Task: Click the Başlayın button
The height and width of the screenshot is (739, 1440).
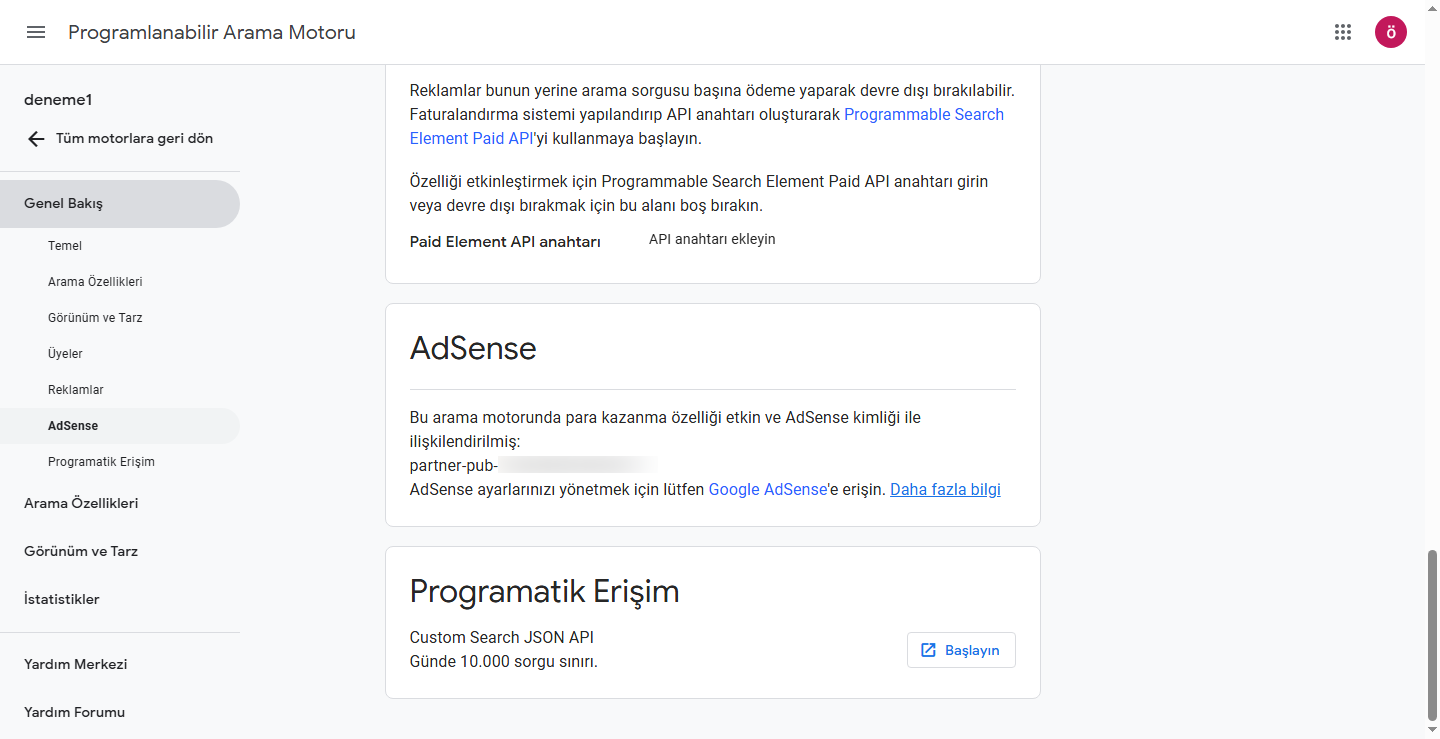Action: [x=961, y=650]
